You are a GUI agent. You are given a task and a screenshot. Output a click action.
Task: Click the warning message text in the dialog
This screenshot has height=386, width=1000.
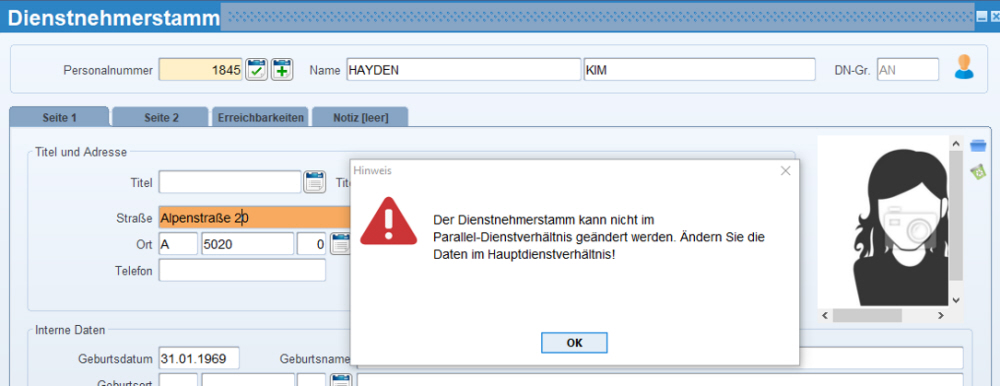(599, 237)
